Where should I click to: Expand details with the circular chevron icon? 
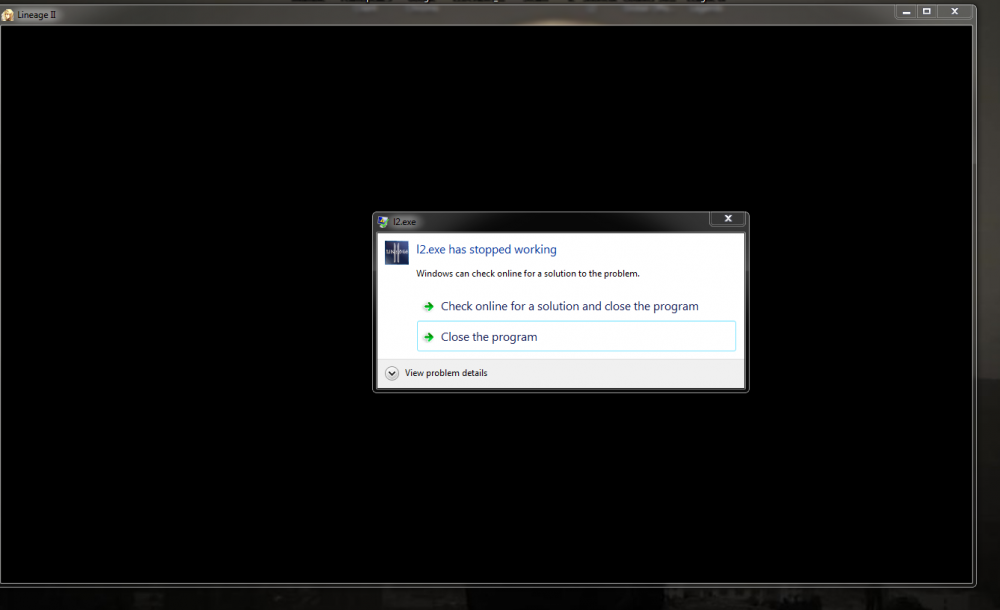392,373
